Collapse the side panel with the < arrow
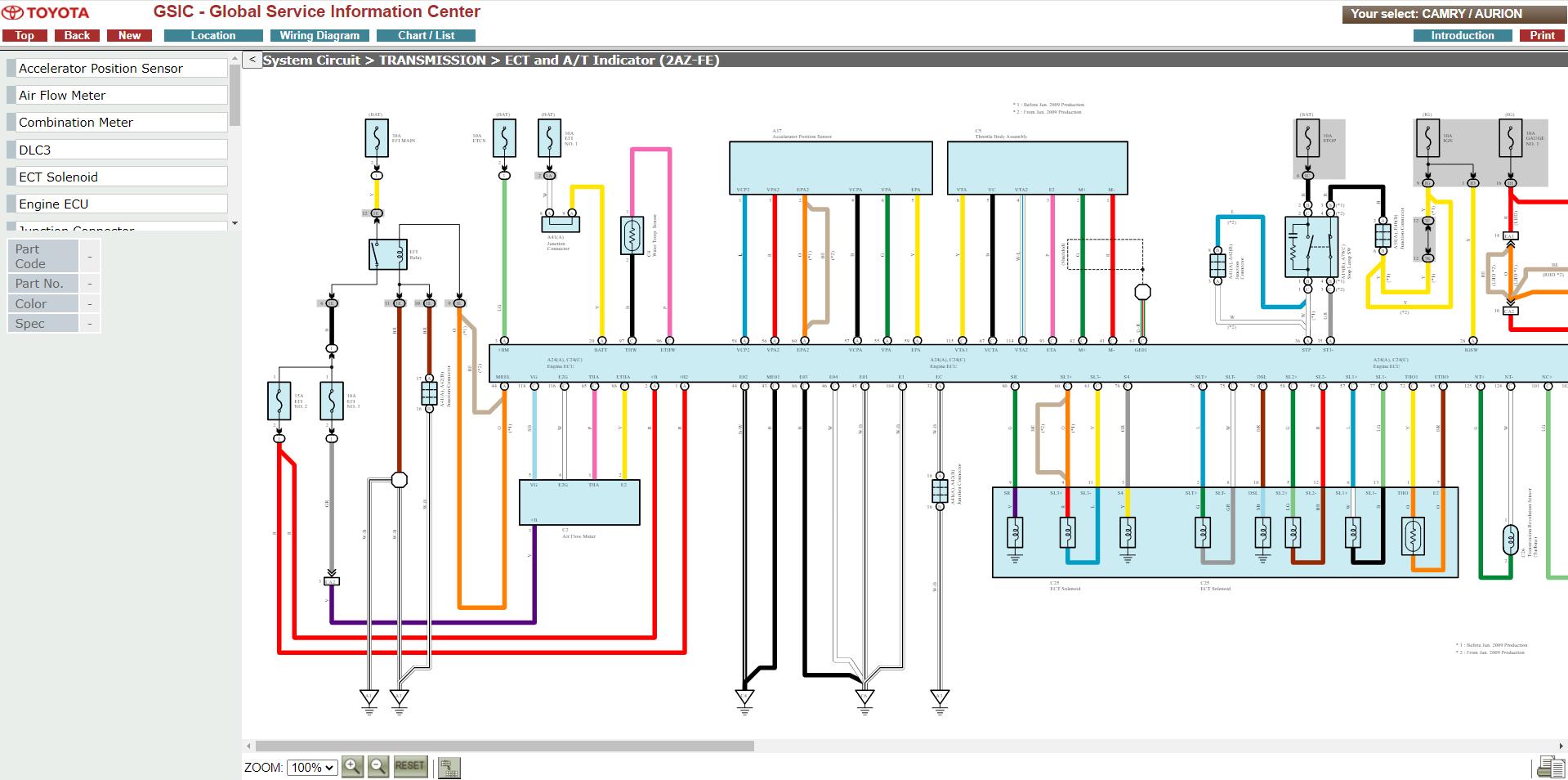The width and height of the screenshot is (1568, 780). [x=252, y=60]
